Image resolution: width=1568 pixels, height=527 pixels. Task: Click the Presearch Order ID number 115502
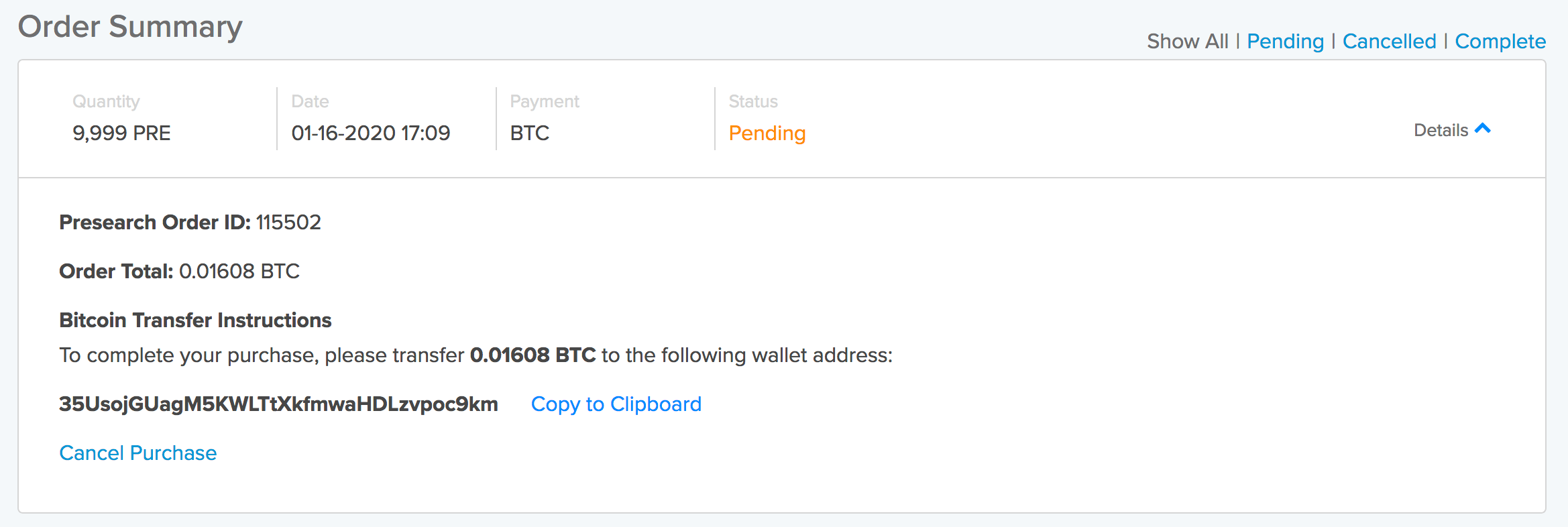click(x=288, y=223)
